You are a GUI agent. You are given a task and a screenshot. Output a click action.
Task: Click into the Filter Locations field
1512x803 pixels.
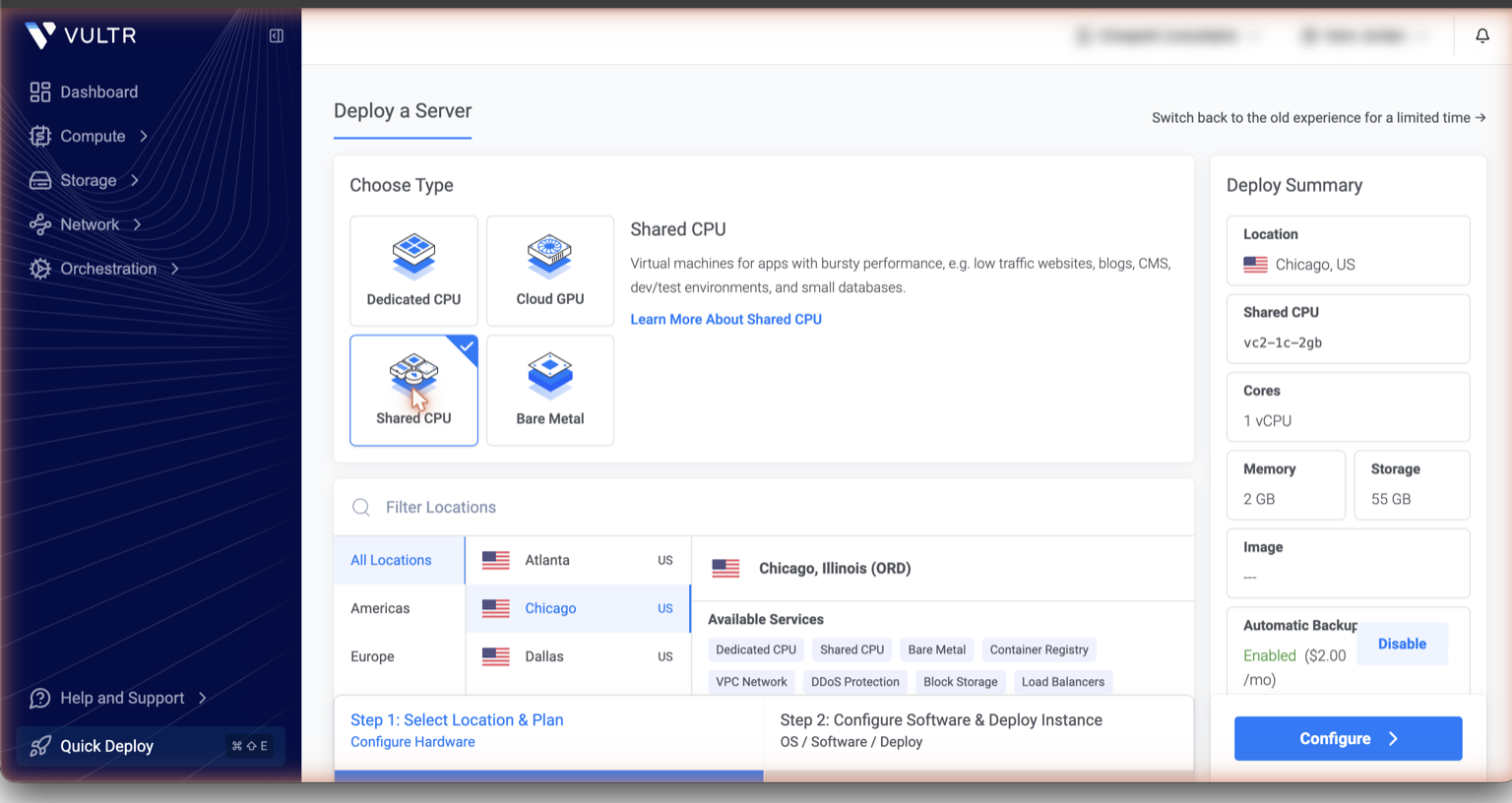(764, 507)
